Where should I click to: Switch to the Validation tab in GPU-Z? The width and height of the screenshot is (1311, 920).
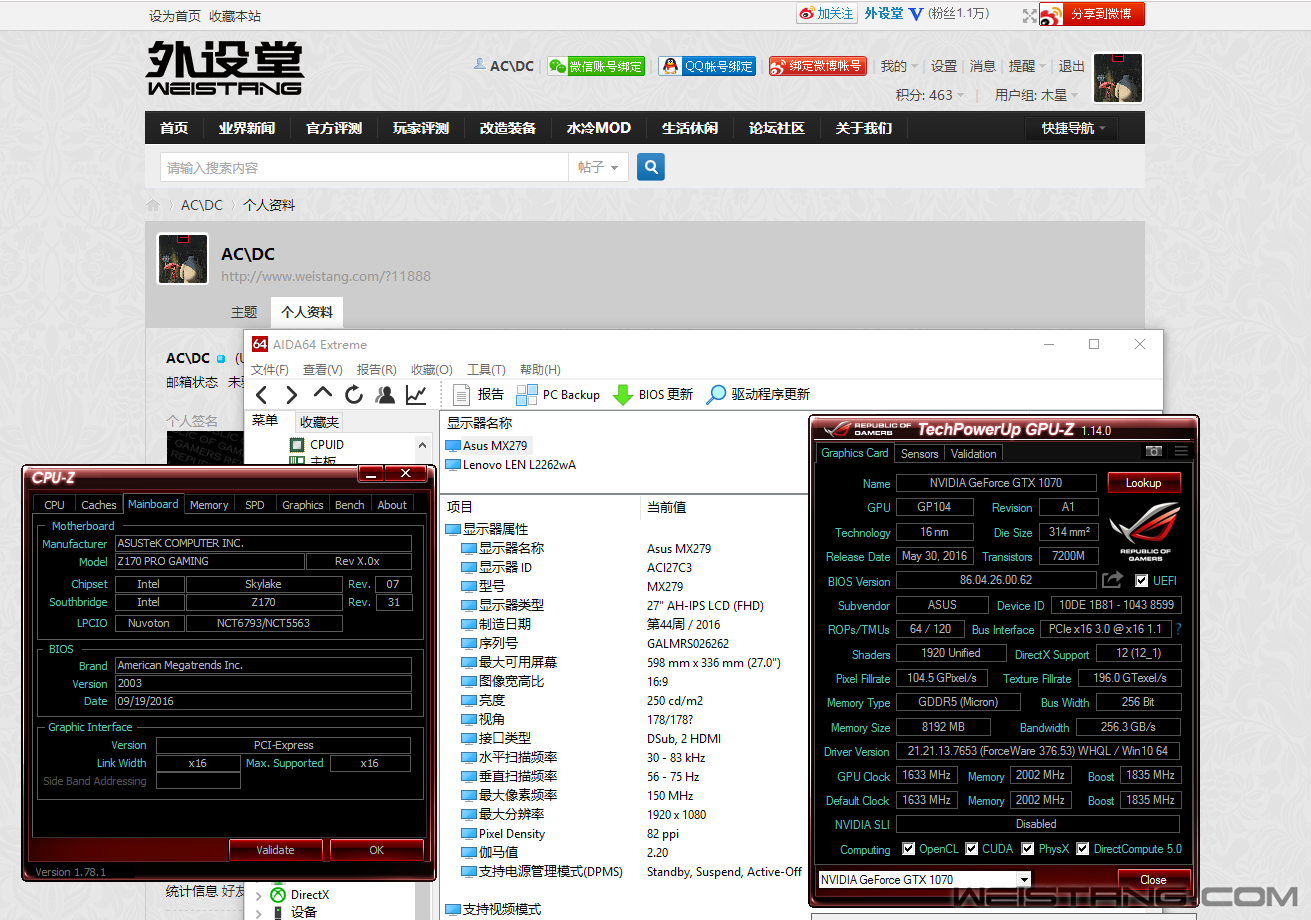(x=974, y=454)
